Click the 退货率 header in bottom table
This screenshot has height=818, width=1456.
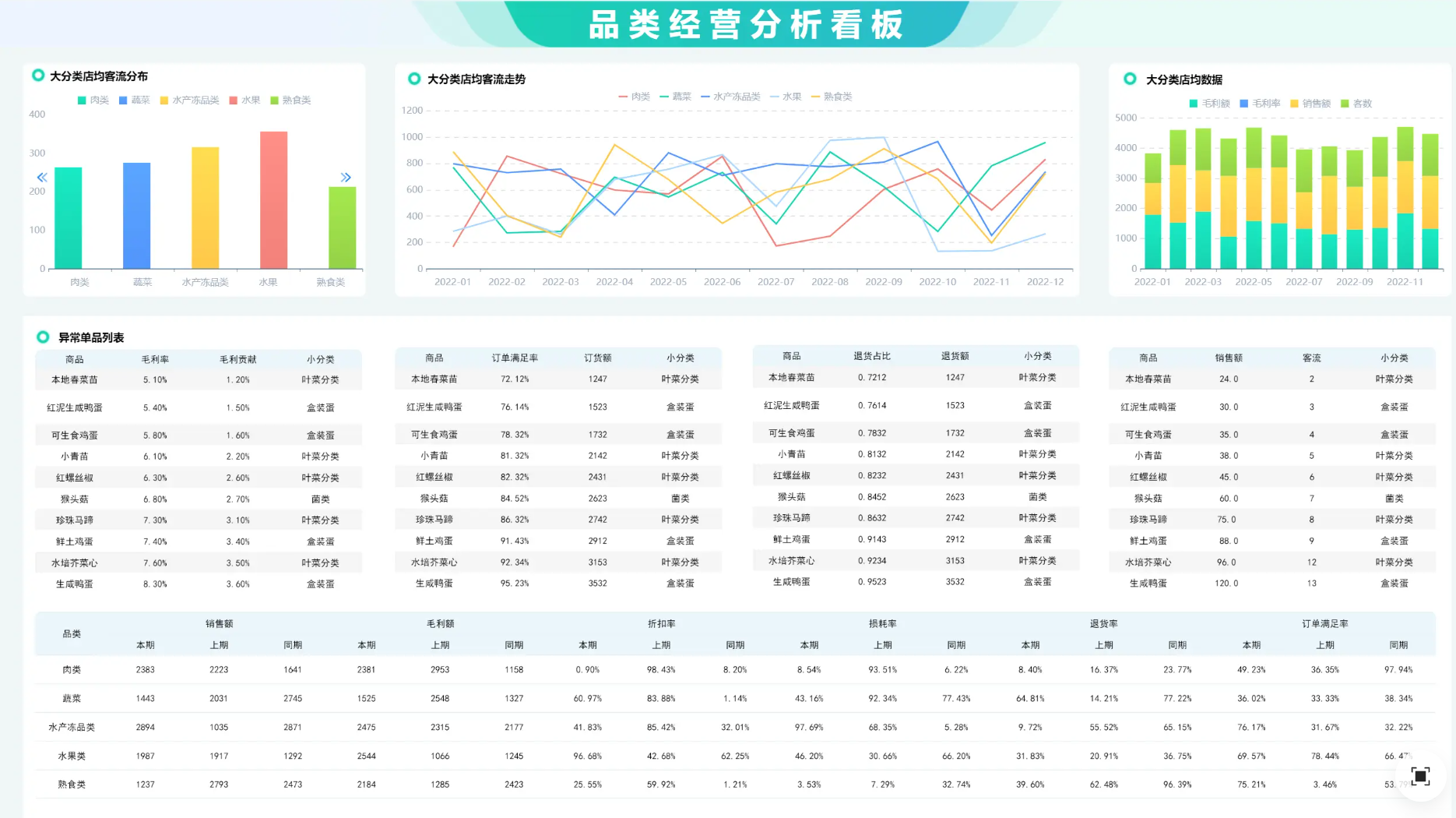1104,624
